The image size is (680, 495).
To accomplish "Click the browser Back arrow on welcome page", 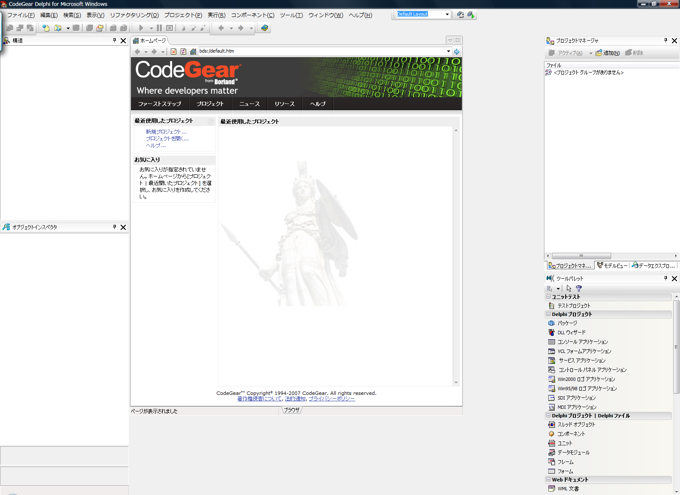I will point(137,51).
